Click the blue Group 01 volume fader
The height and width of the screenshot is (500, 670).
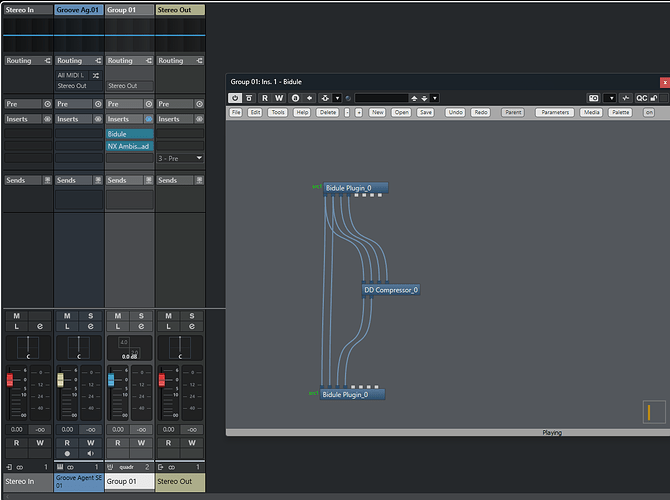coord(111,379)
